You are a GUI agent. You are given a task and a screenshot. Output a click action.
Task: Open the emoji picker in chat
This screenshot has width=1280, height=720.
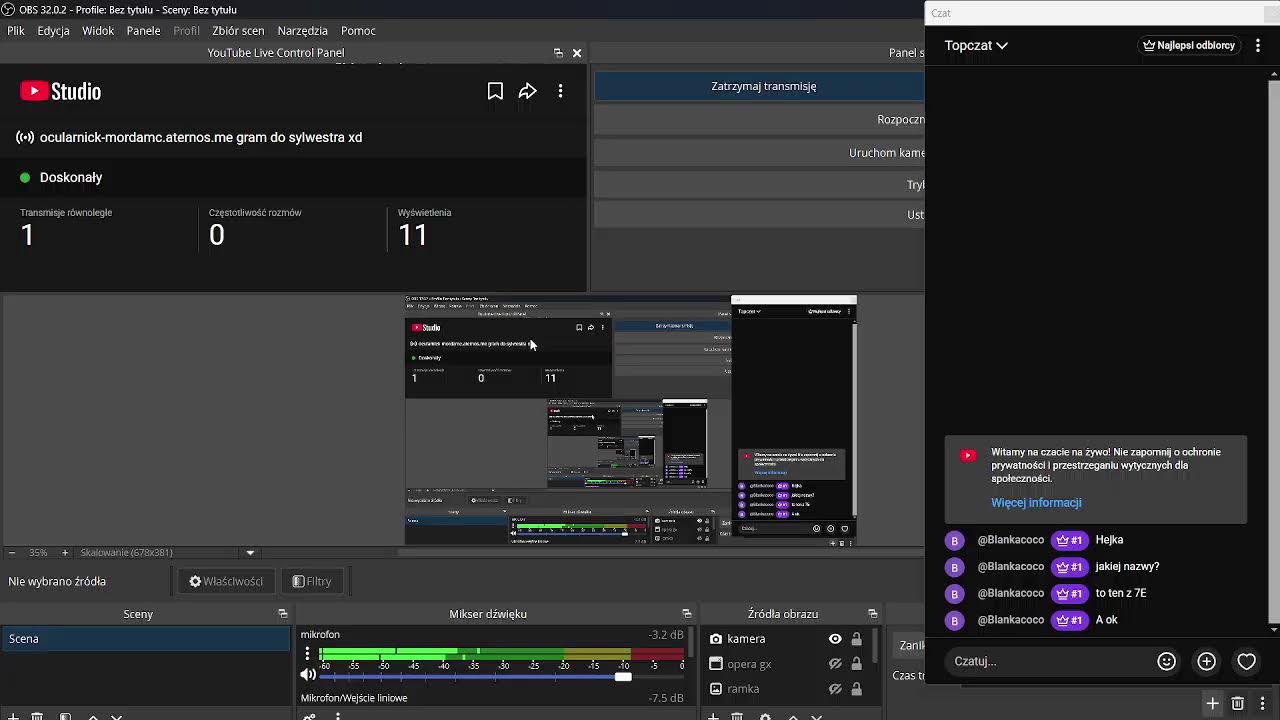[x=1166, y=661]
